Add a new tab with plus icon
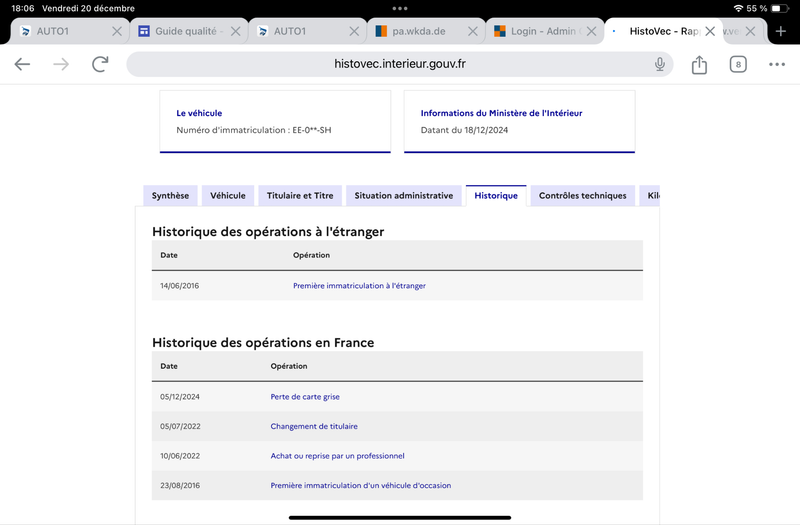This screenshot has width=800, height=525. click(x=781, y=31)
